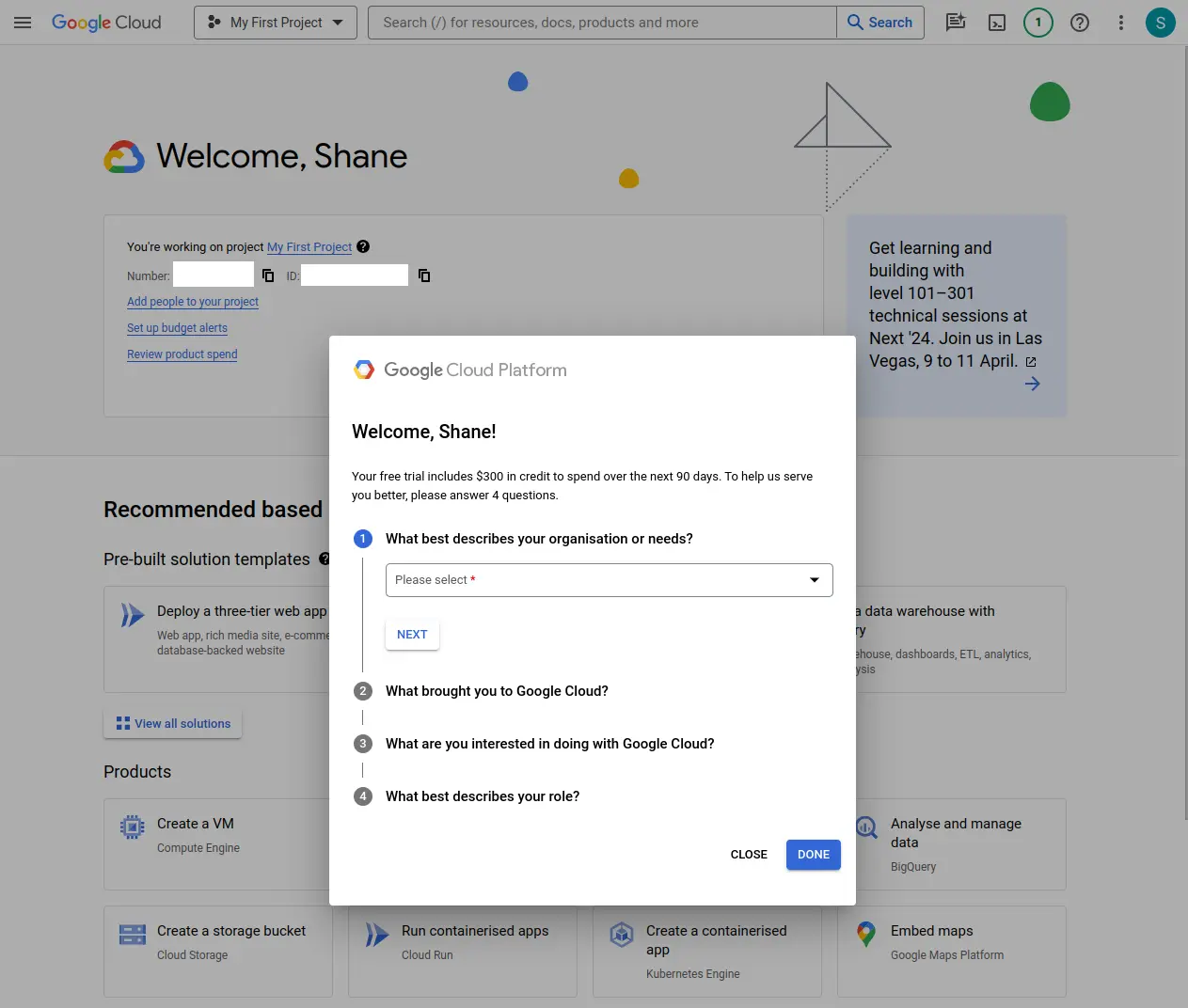The image size is (1188, 1008).
Task: Click the Google Cloud logo
Action: tap(106, 23)
